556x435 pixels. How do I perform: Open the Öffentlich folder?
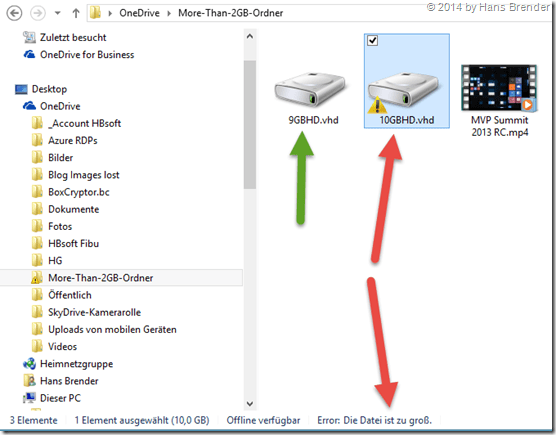tap(70, 295)
